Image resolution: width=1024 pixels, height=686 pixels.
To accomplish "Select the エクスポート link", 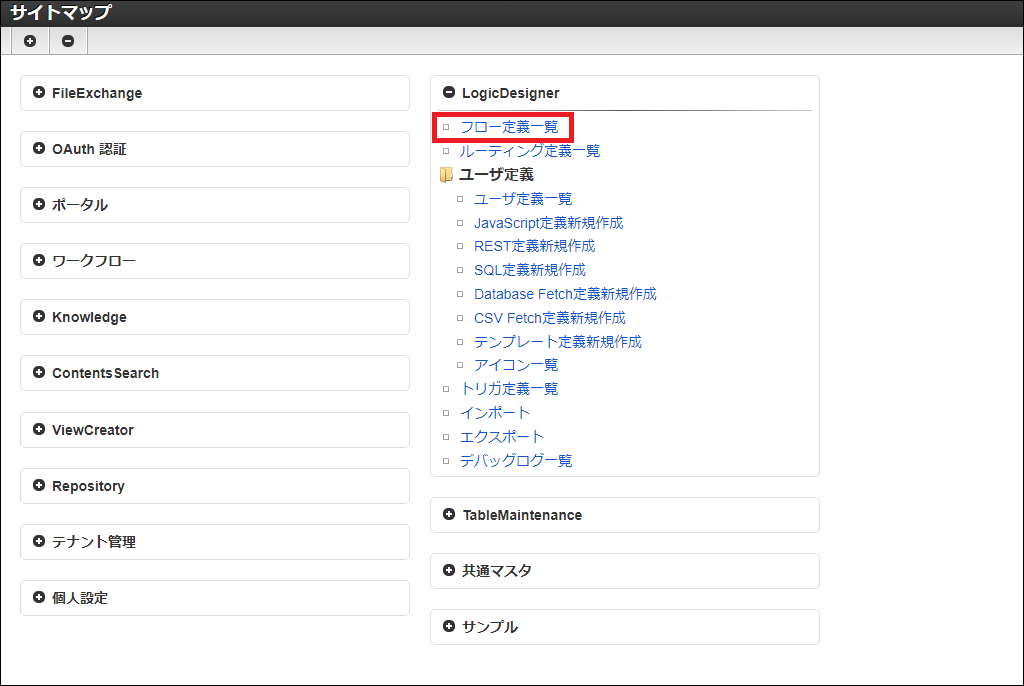I will [502, 437].
